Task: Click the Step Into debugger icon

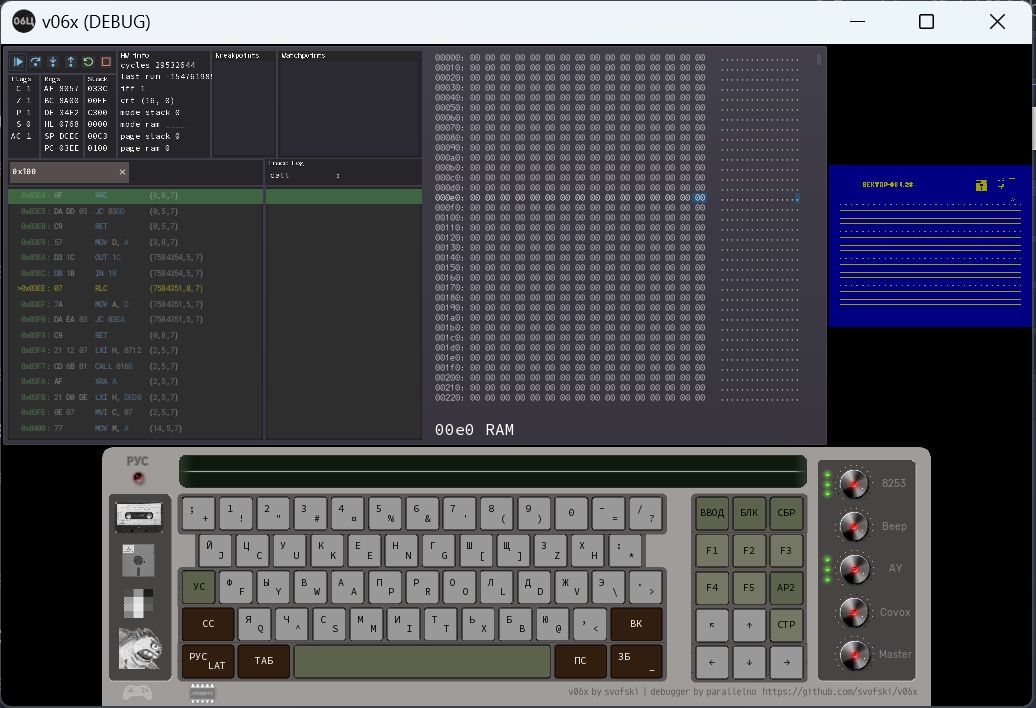Action: pyautogui.click(x=53, y=62)
